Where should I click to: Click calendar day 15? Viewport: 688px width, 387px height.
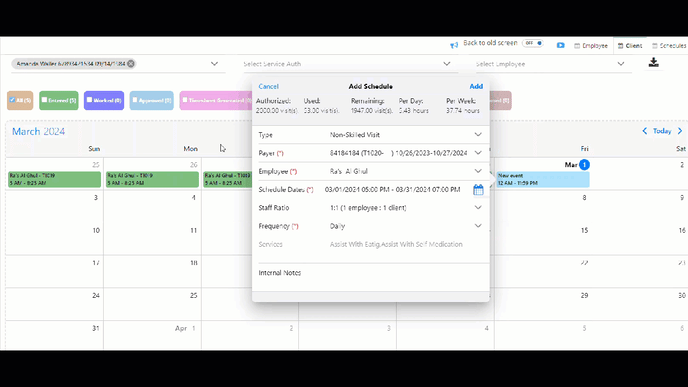(x=584, y=230)
